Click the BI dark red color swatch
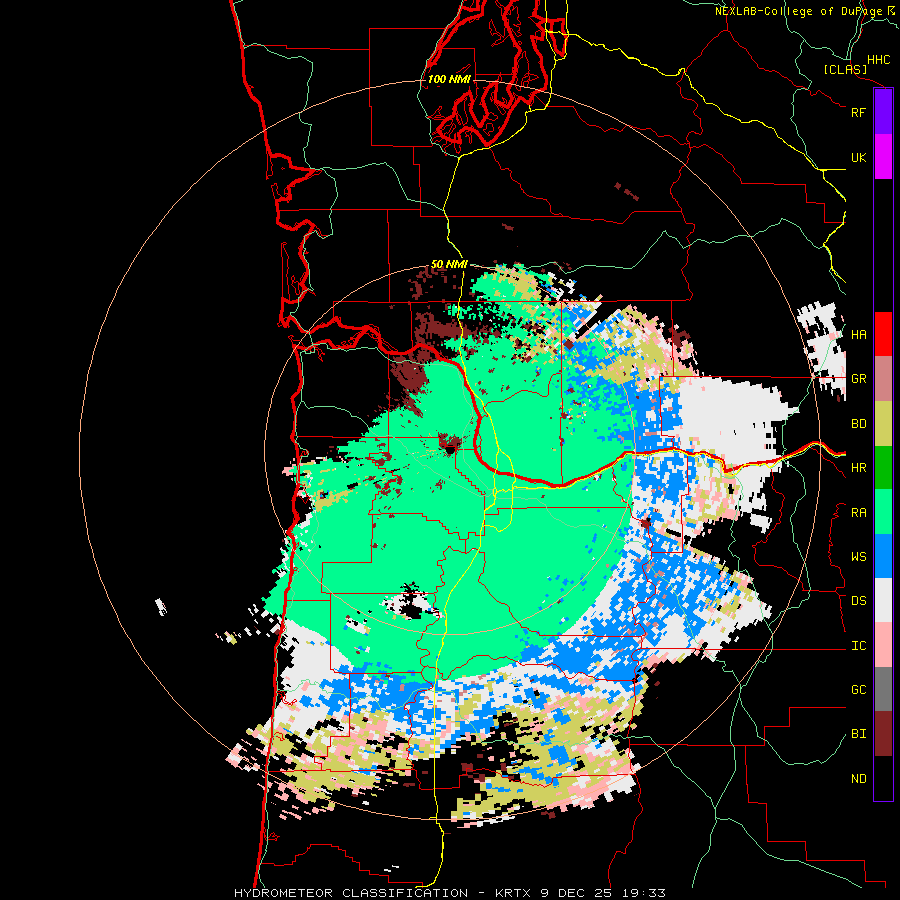The image size is (900, 900). pos(883,734)
